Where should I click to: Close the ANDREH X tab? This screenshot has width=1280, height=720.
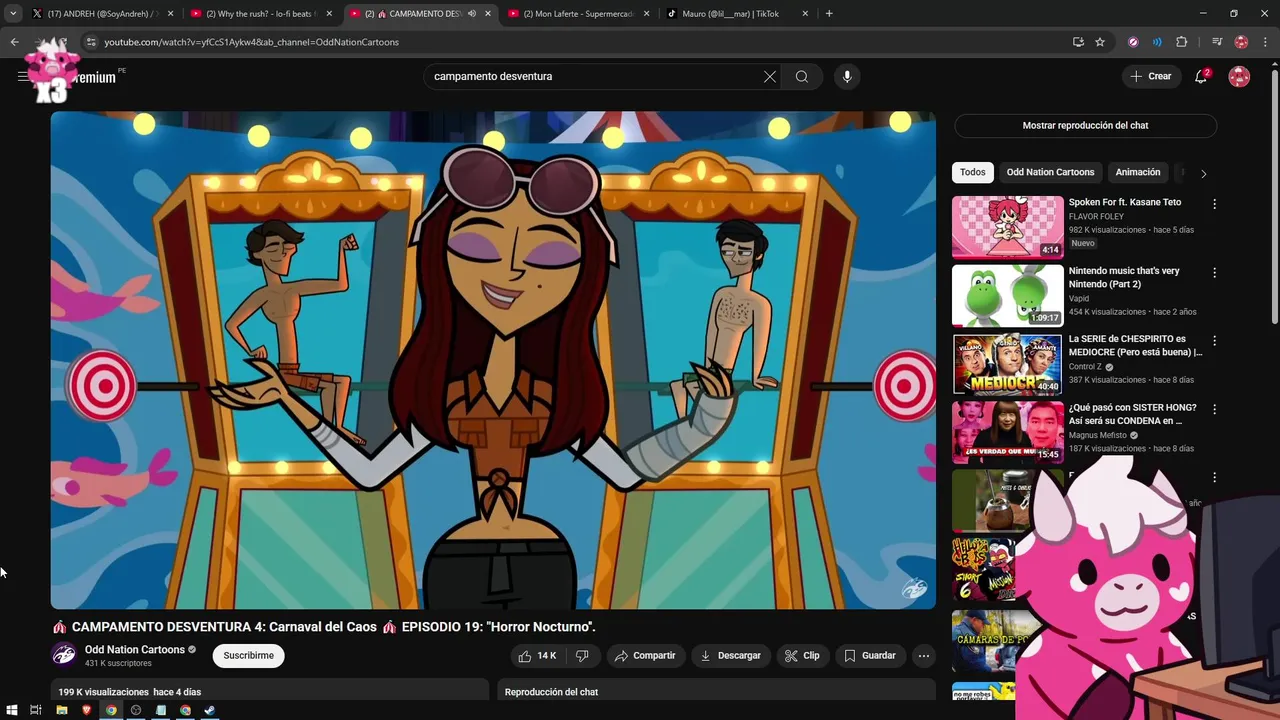pos(170,14)
